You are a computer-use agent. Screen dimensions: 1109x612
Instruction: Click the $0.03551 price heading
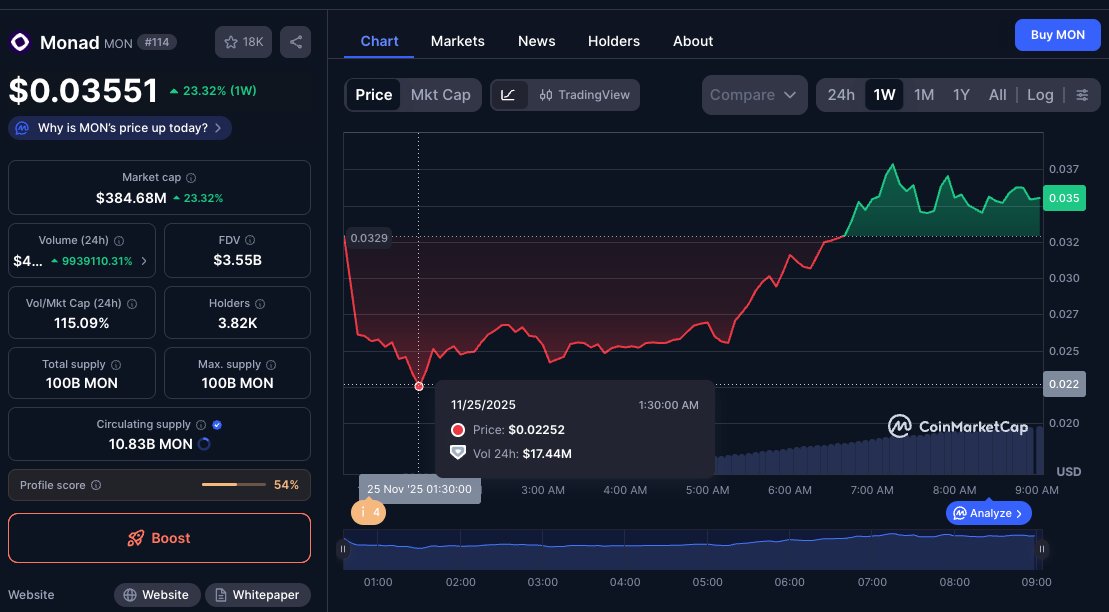pyautogui.click(x=83, y=91)
